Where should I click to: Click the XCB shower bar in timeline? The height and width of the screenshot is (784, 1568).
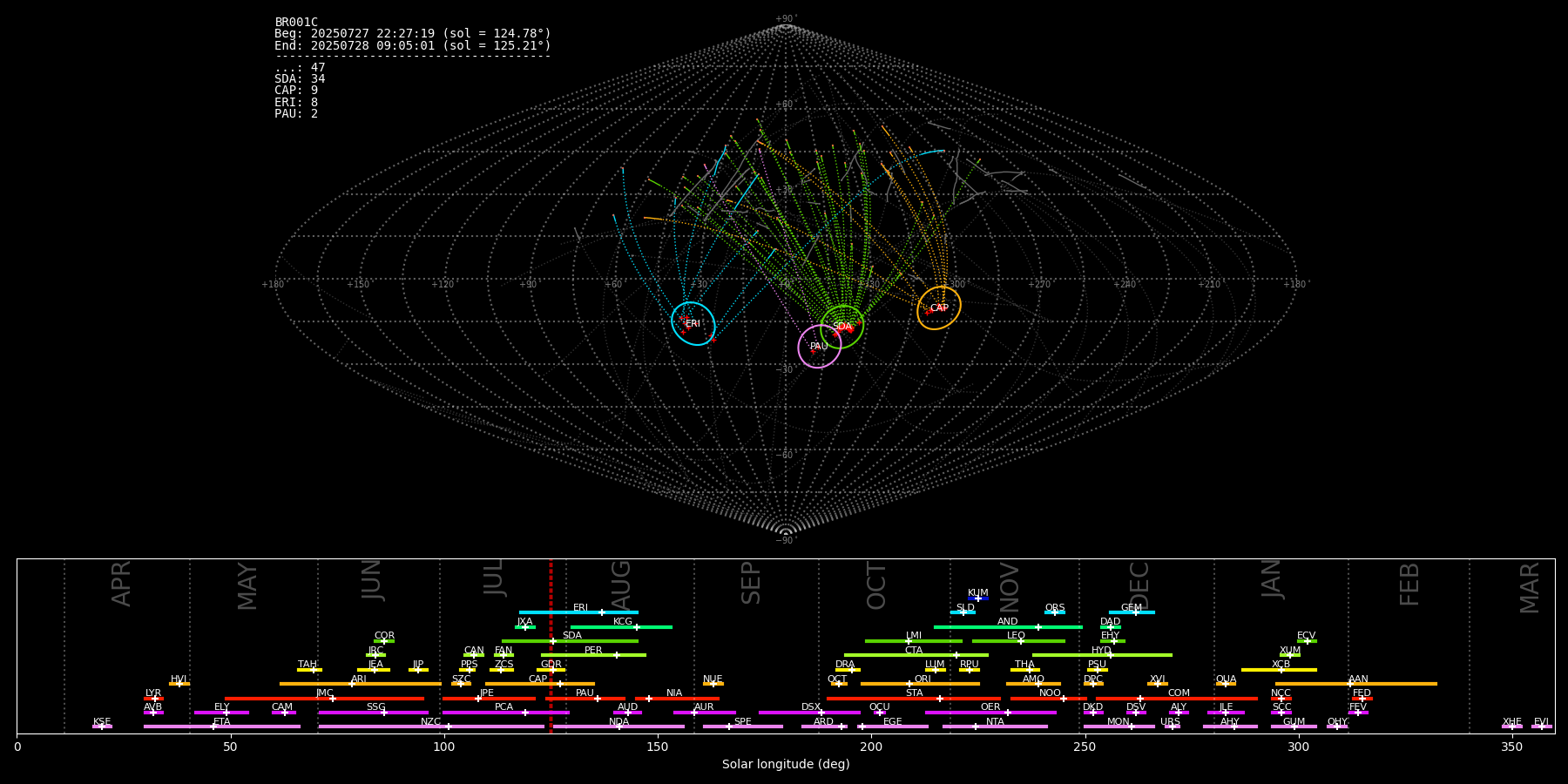pyautogui.click(x=1279, y=670)
